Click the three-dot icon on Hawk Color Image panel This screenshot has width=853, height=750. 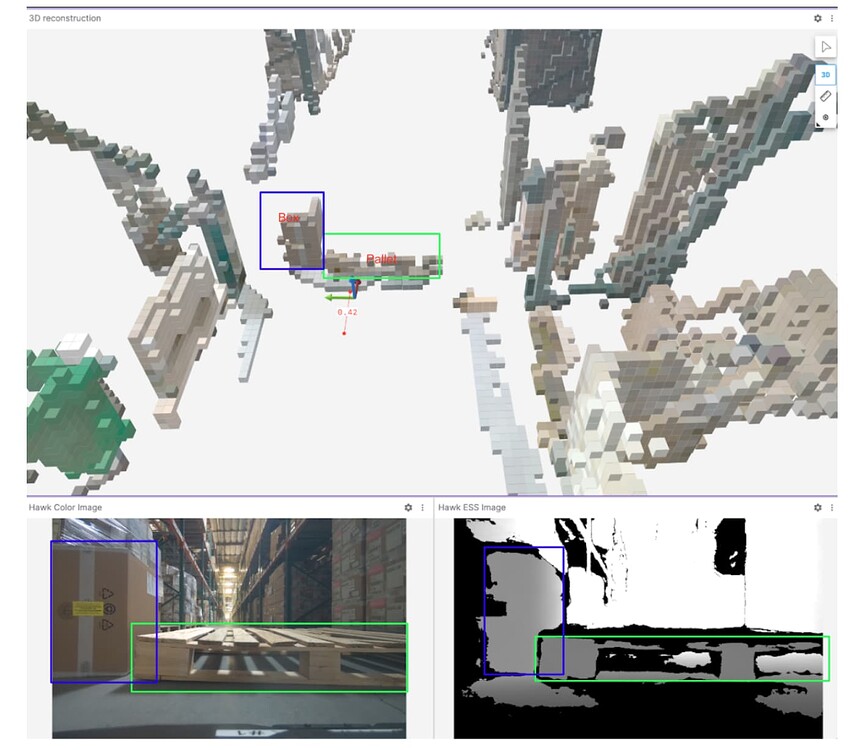tap(421, 507)
